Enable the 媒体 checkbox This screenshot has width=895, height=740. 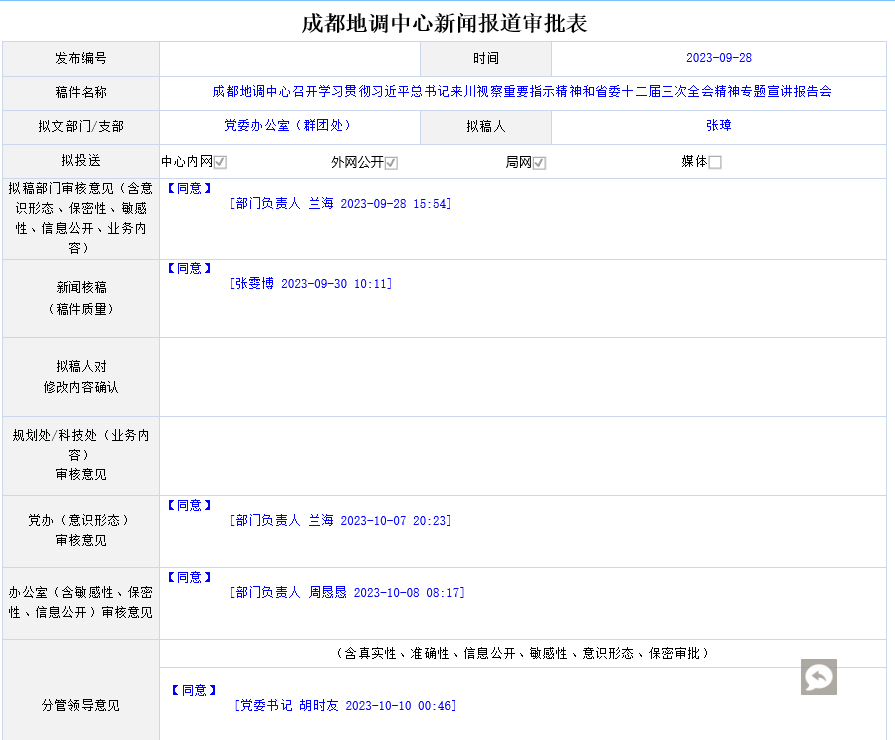click(715, 162)
